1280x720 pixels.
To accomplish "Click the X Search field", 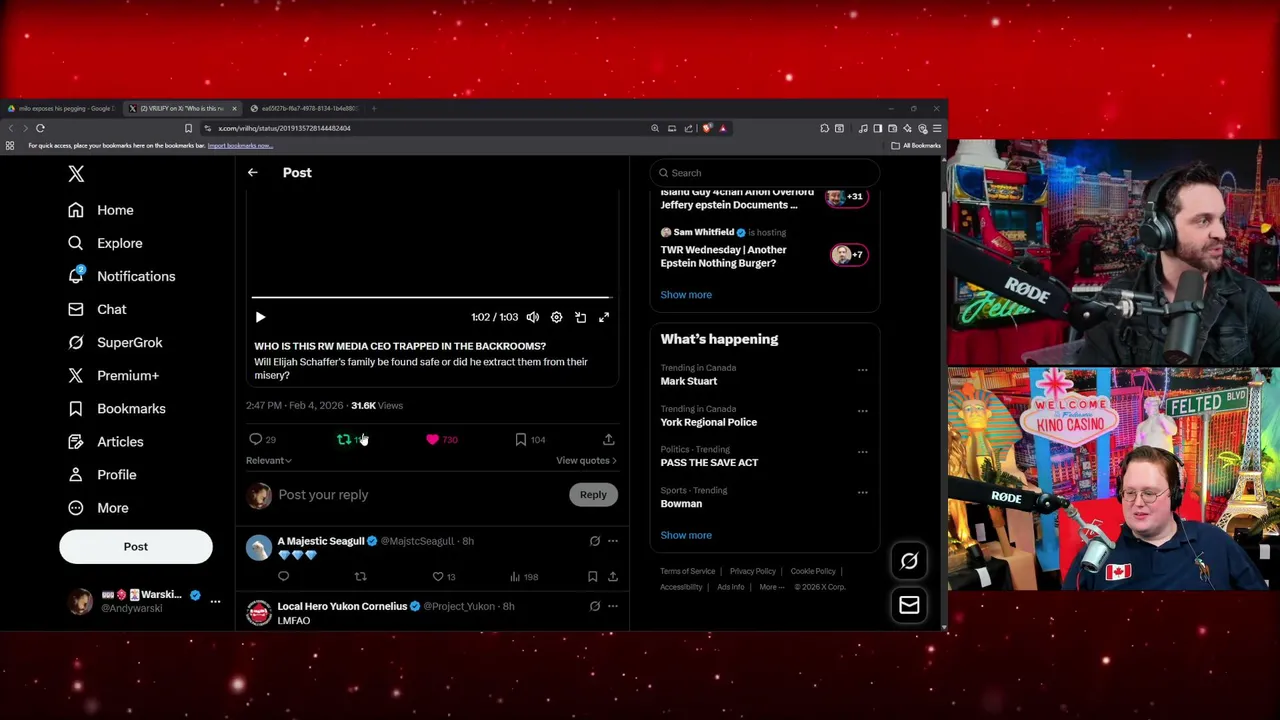I will 765,173.
